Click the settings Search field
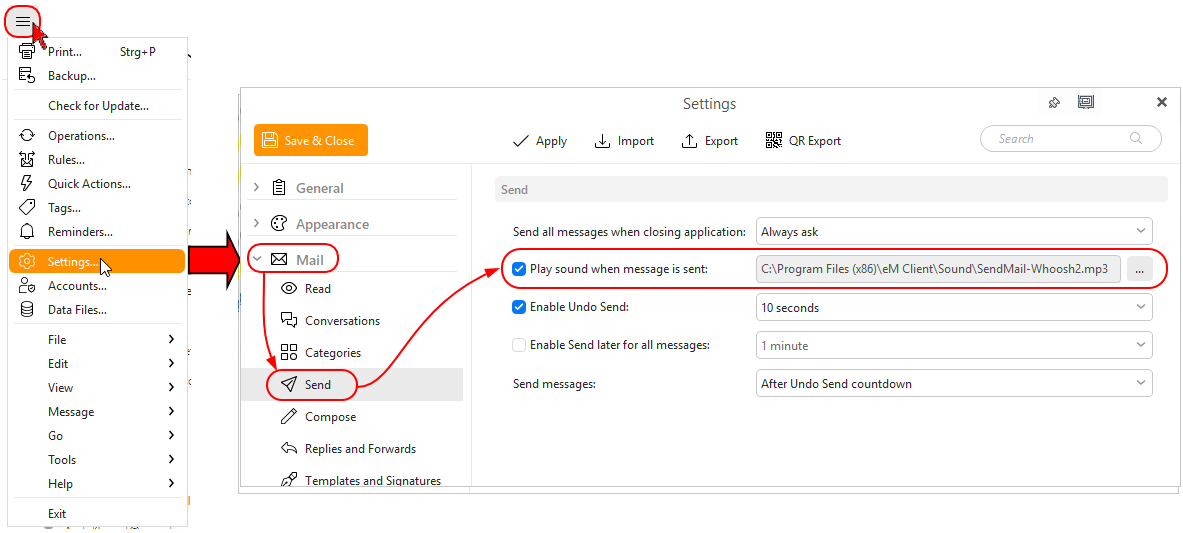1183x533 pixels. click(x=1060, y=139)
